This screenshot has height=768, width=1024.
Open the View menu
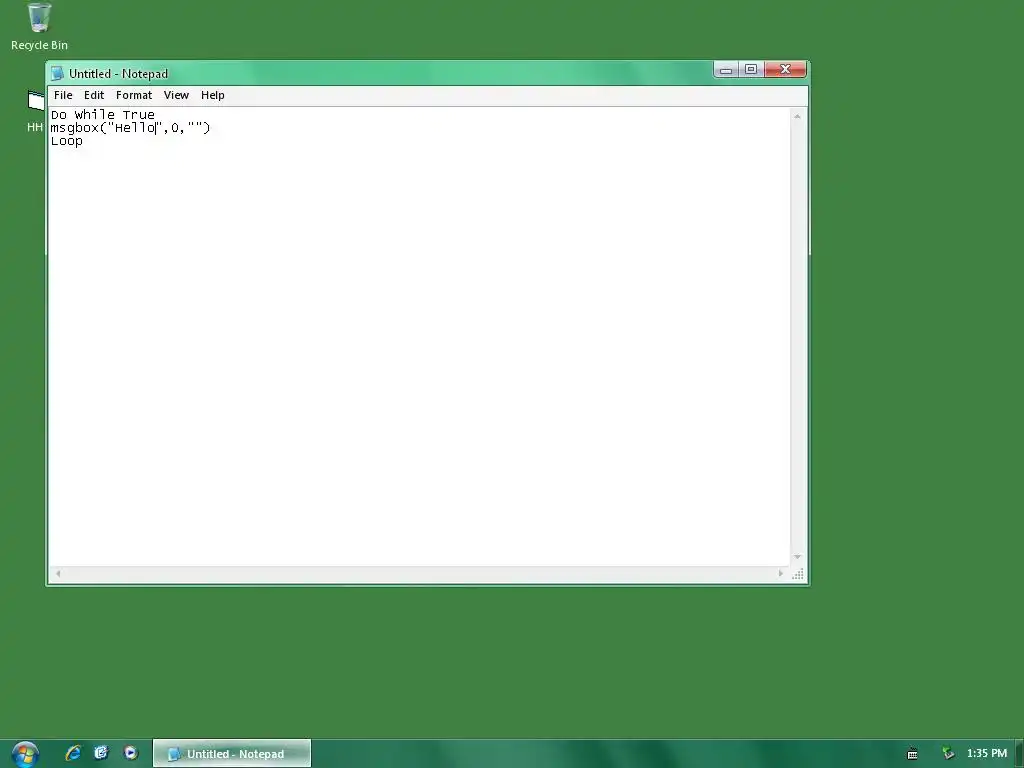[x=176, y=95]
